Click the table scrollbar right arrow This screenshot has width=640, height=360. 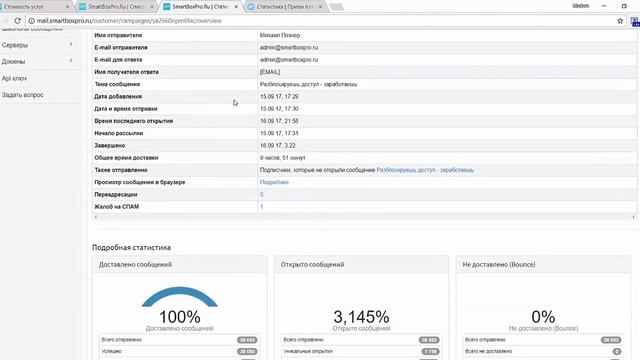(633, 217)
